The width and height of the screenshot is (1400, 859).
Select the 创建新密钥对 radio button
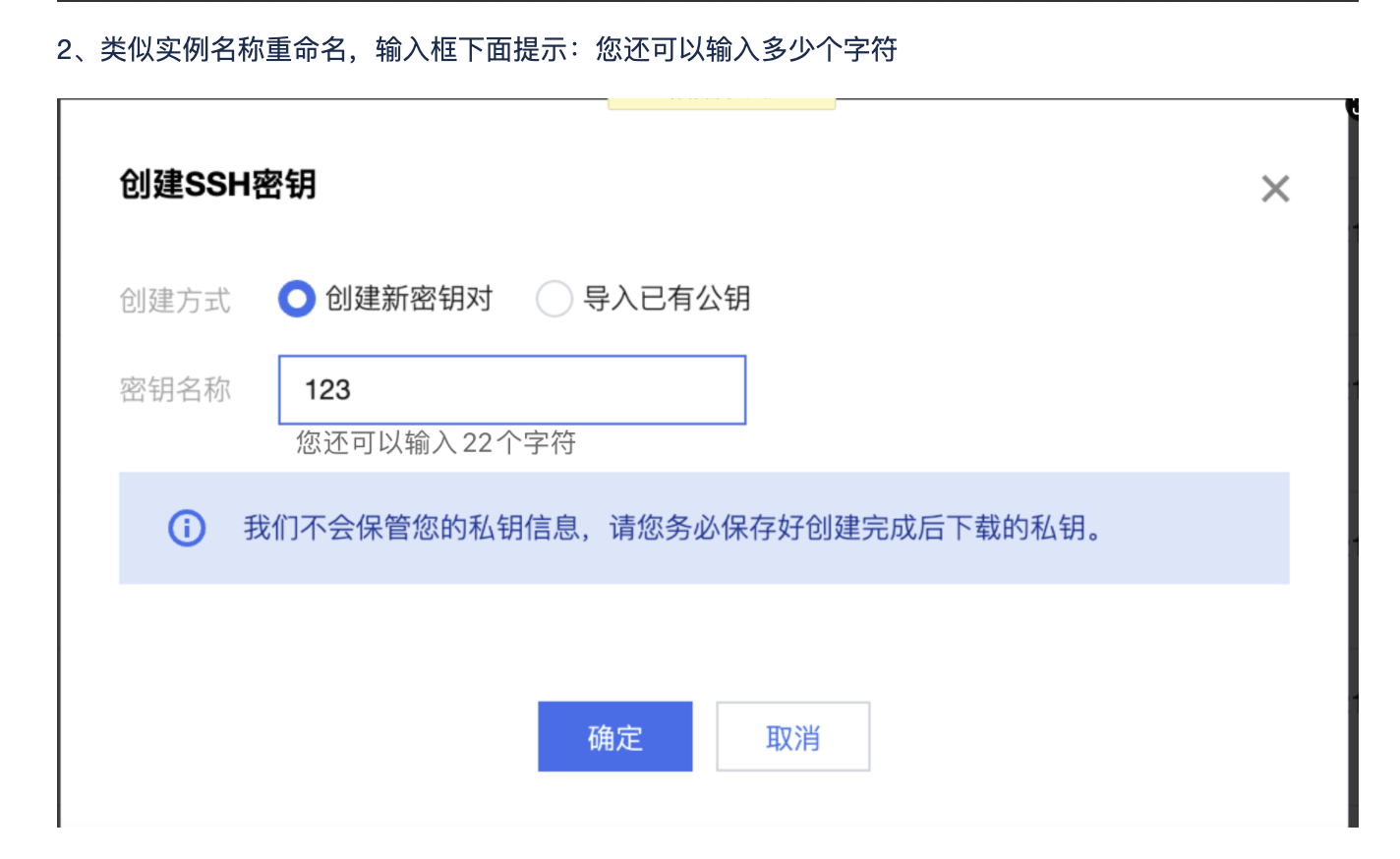tap(297, 299)
